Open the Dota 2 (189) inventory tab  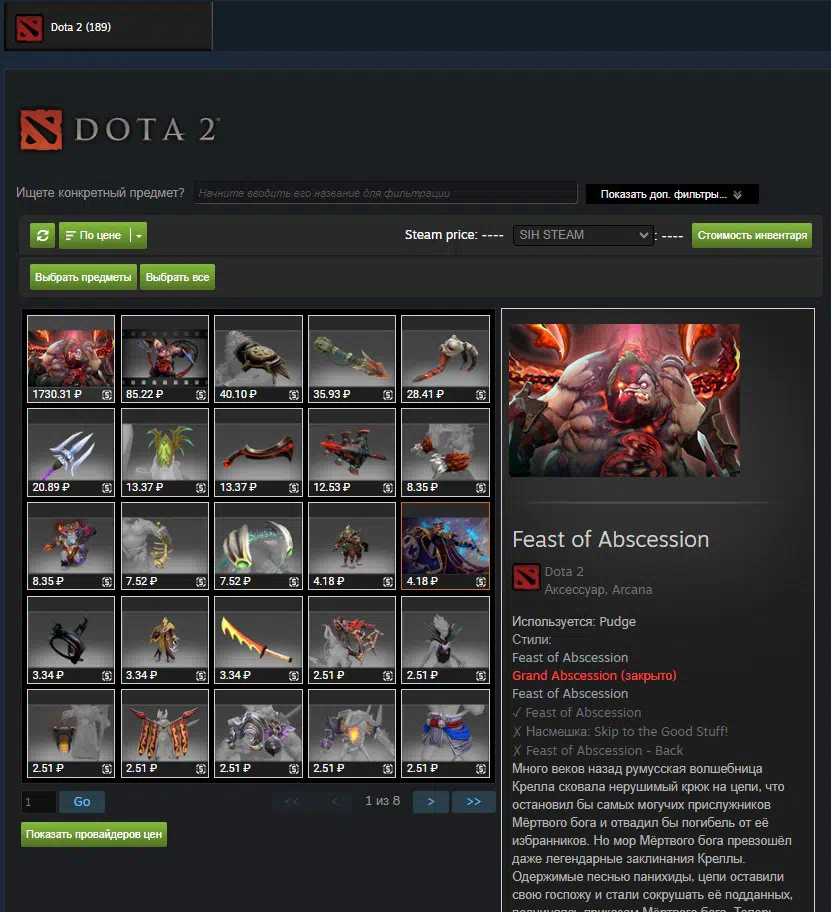tap(108, 27)
